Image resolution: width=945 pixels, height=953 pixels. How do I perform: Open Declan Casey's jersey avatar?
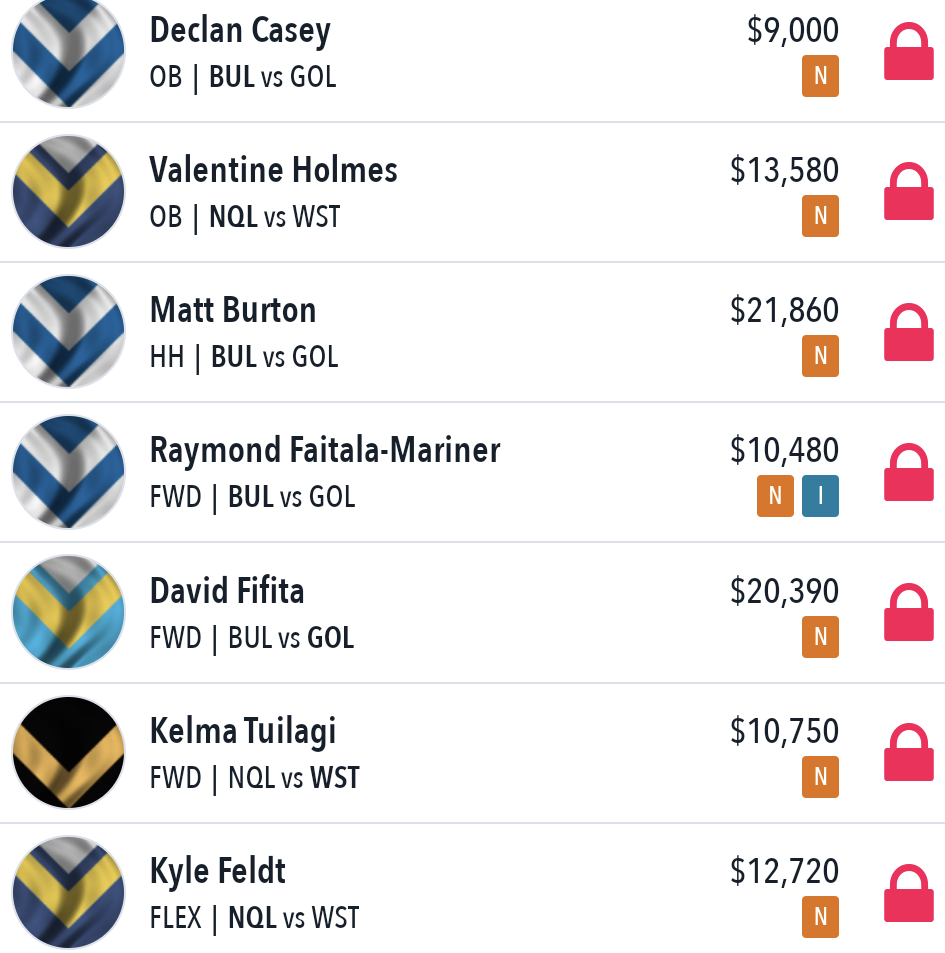click(x=69, y=52)
